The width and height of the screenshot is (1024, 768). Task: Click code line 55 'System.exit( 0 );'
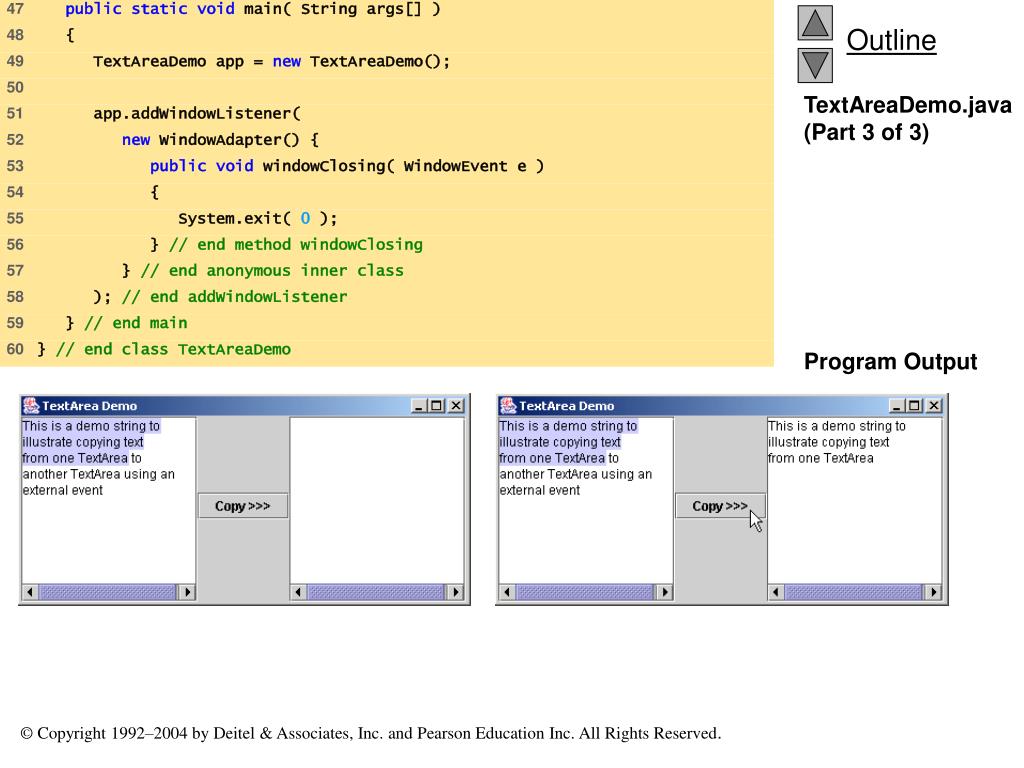(257, 218)
